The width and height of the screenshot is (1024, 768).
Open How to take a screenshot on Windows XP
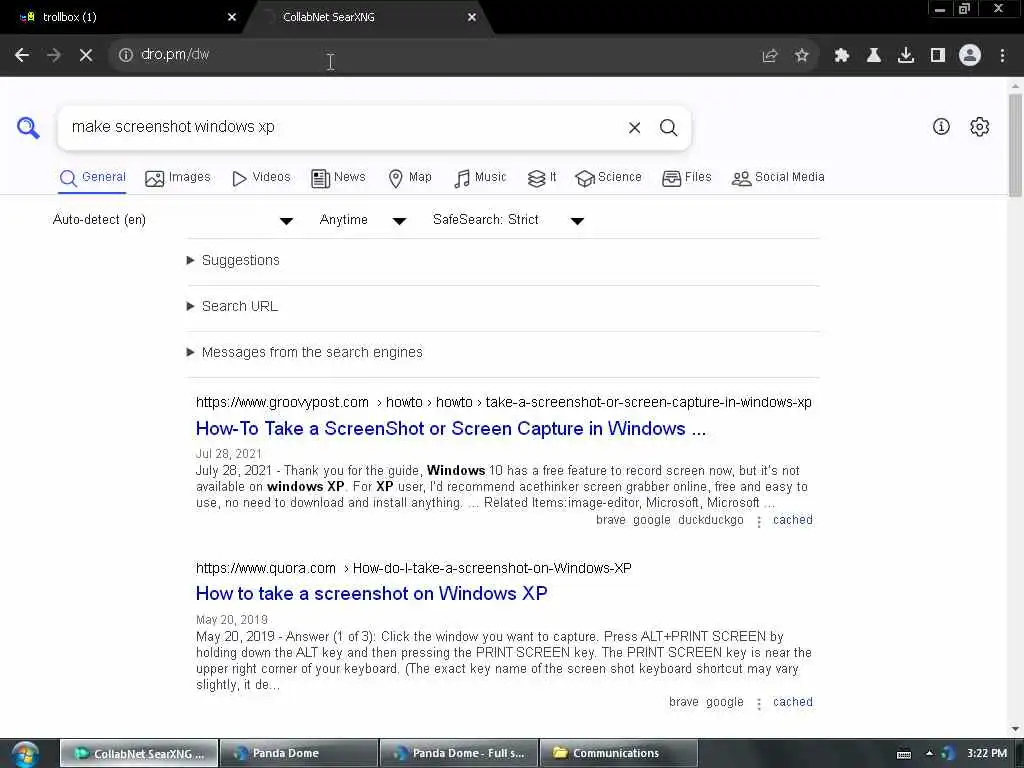(372, 594)
